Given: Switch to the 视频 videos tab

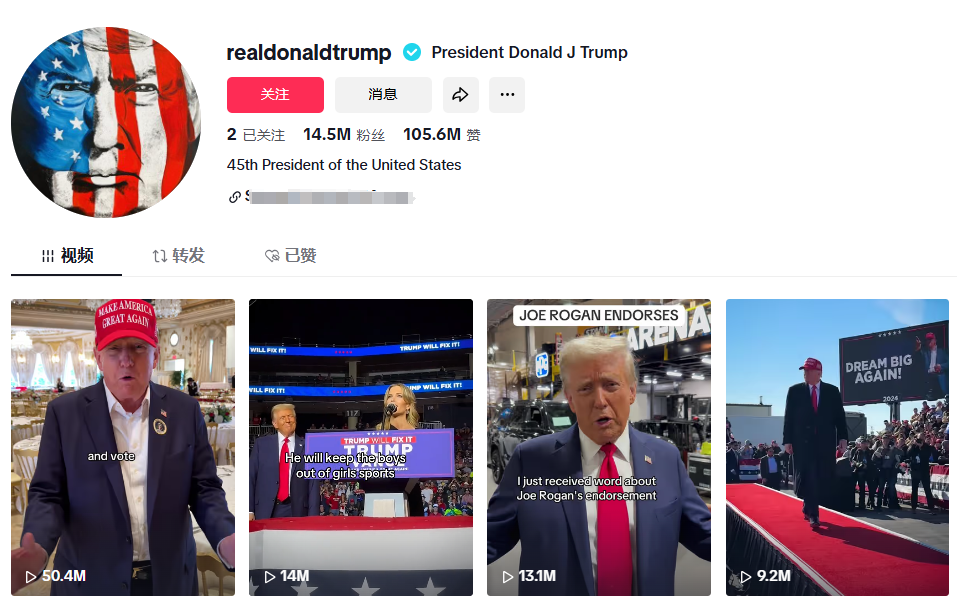Looking at the screenshot, I should coord(67,255).
